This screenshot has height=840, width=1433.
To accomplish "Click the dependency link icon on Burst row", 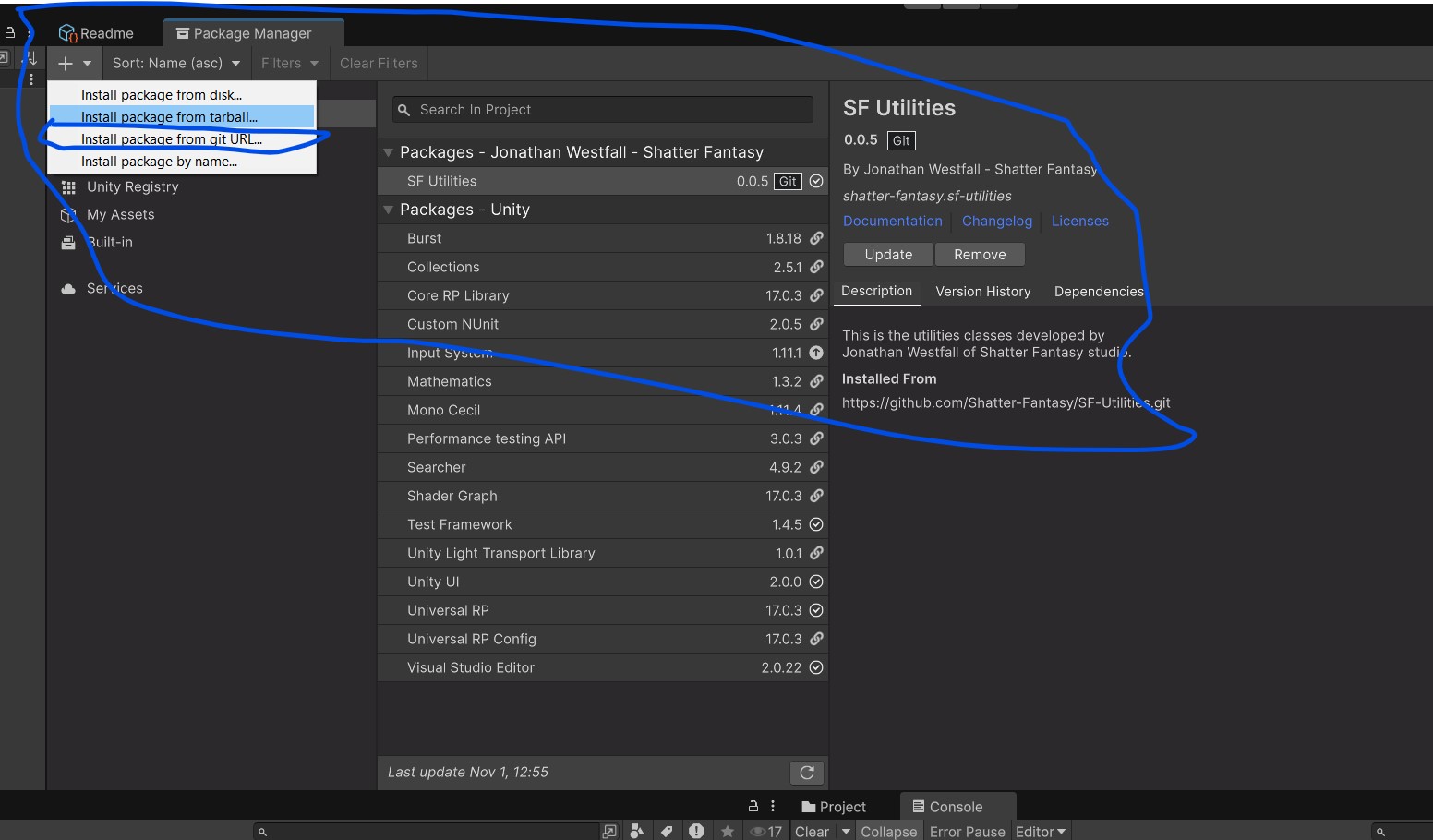I will [816, 238].
